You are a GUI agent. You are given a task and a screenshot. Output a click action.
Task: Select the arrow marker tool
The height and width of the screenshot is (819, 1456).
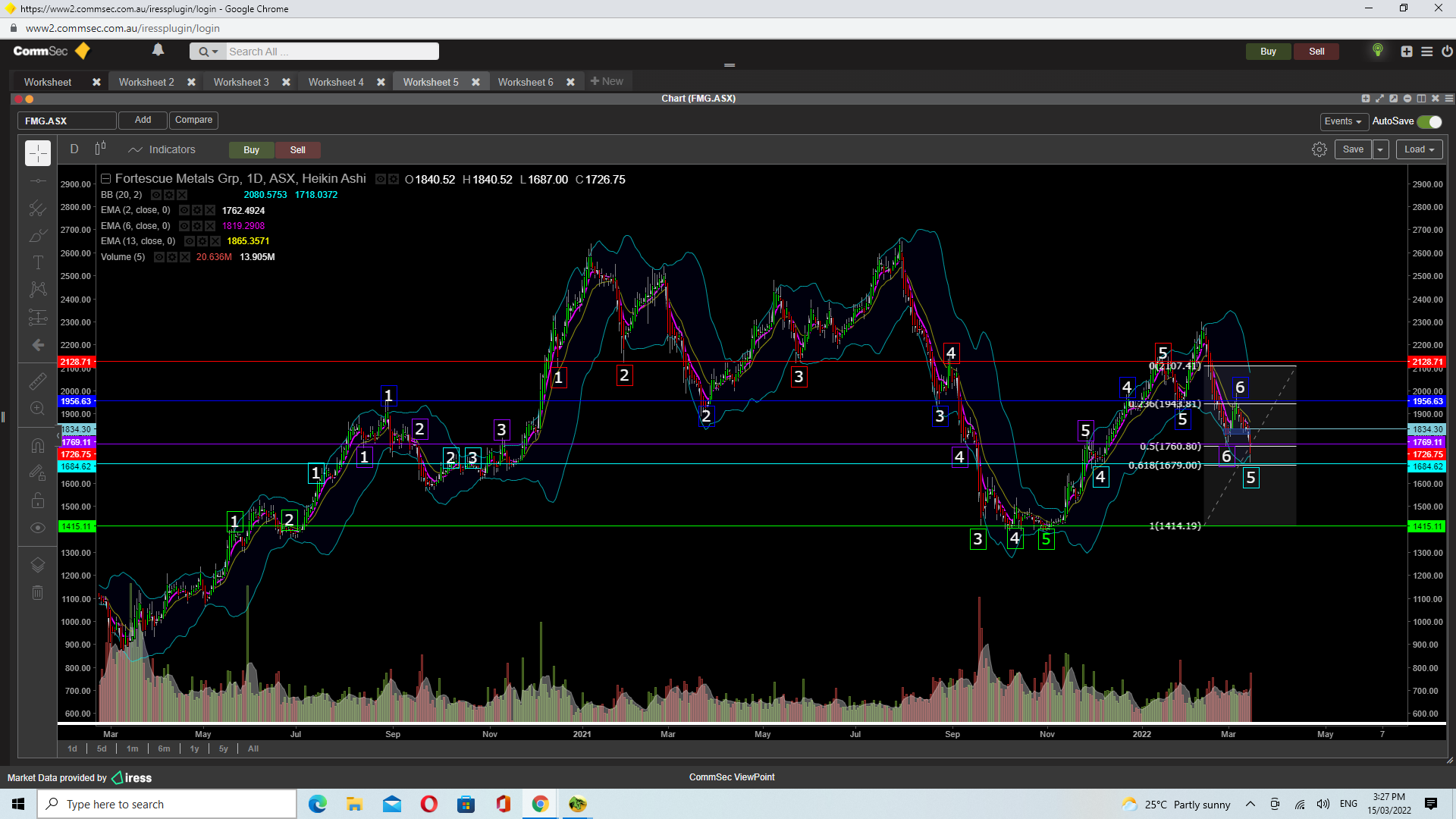[38, 345]
